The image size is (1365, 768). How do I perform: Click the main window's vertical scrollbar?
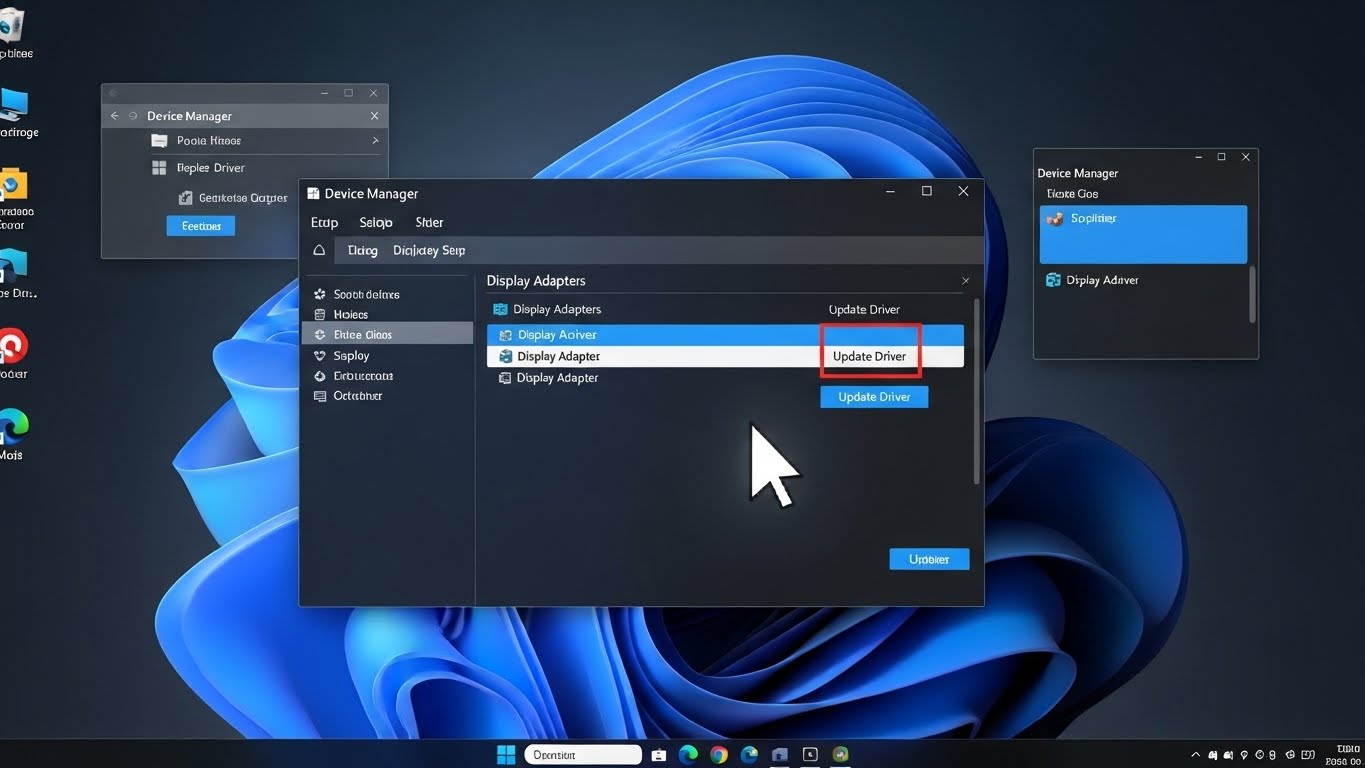976,390
